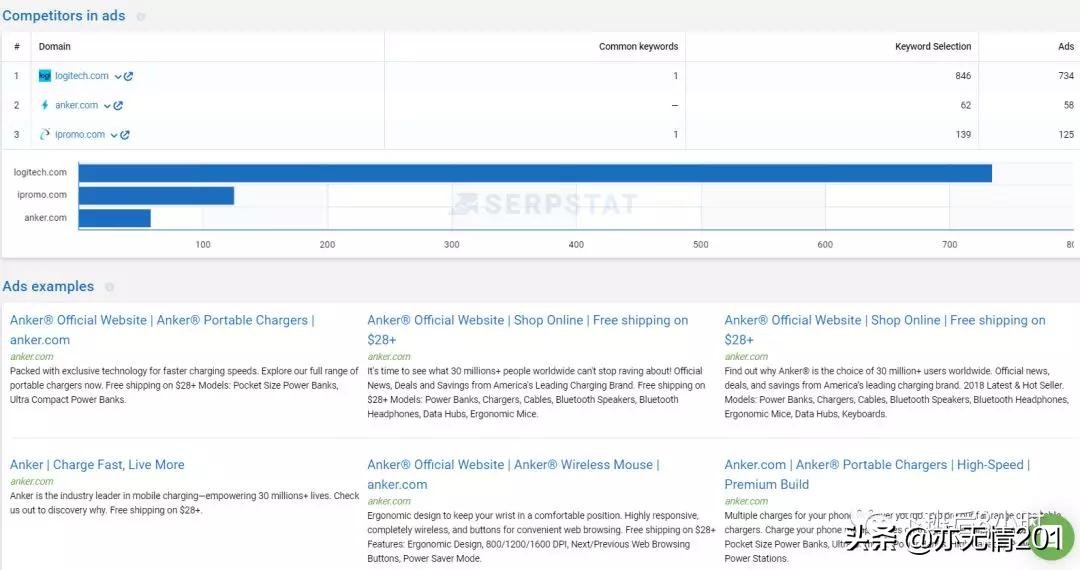Click anker.com chart axis label

[x=45, y=218]
